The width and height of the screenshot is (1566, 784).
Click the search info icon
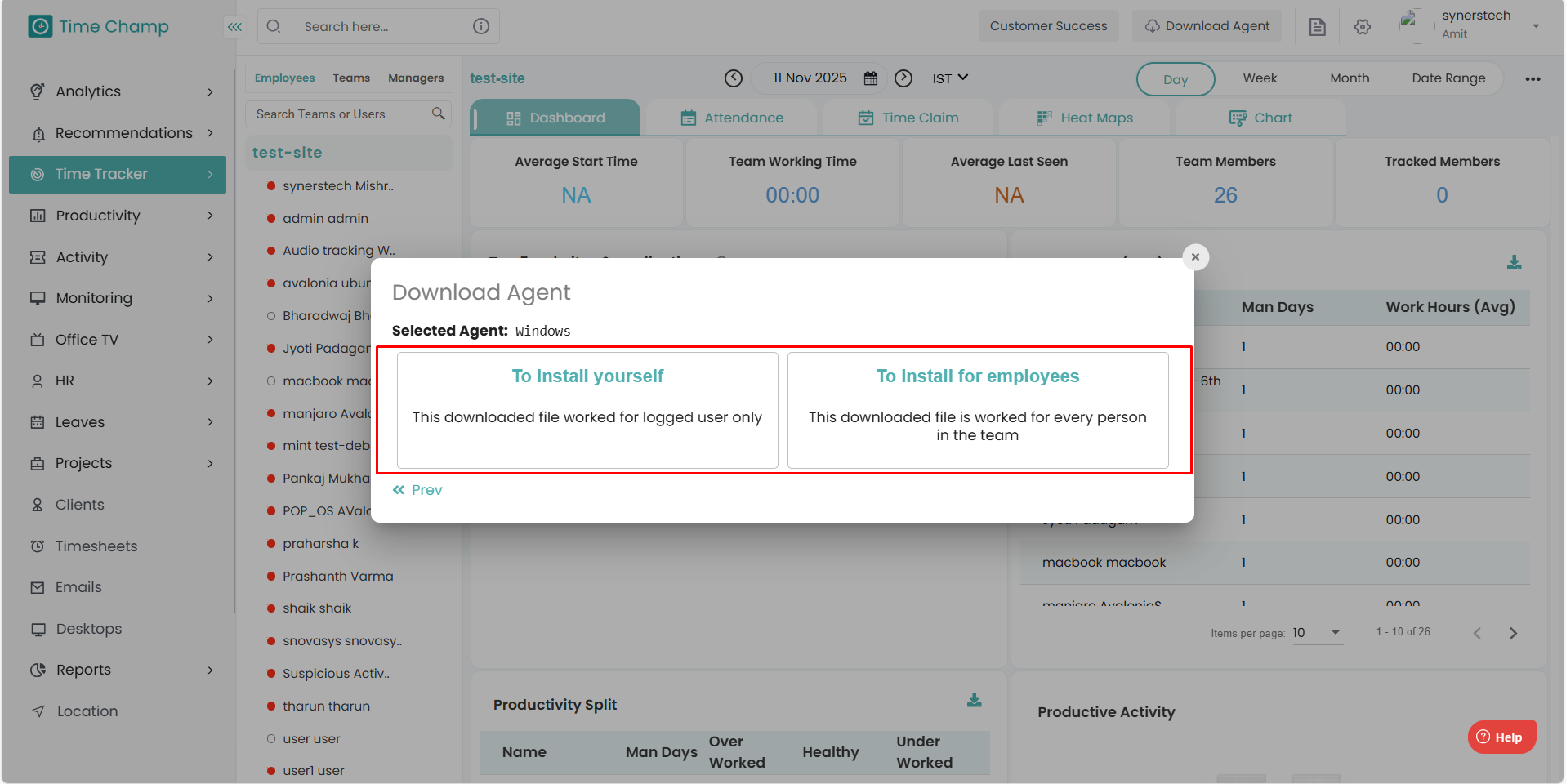481,26
